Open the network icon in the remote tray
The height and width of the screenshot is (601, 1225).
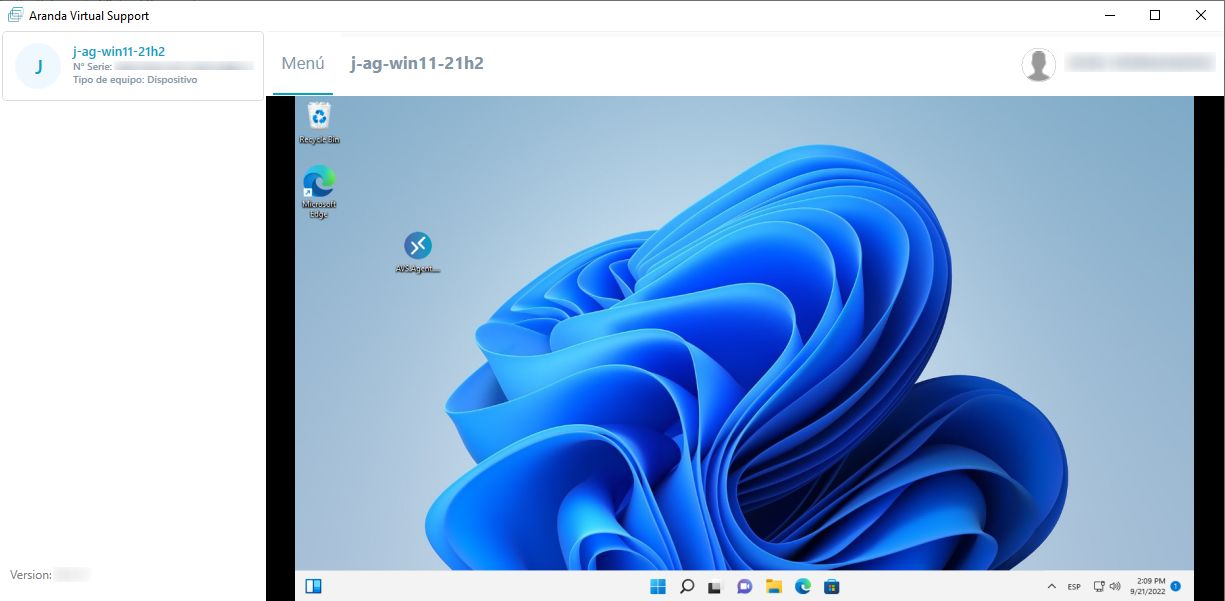pos(1099,587)
